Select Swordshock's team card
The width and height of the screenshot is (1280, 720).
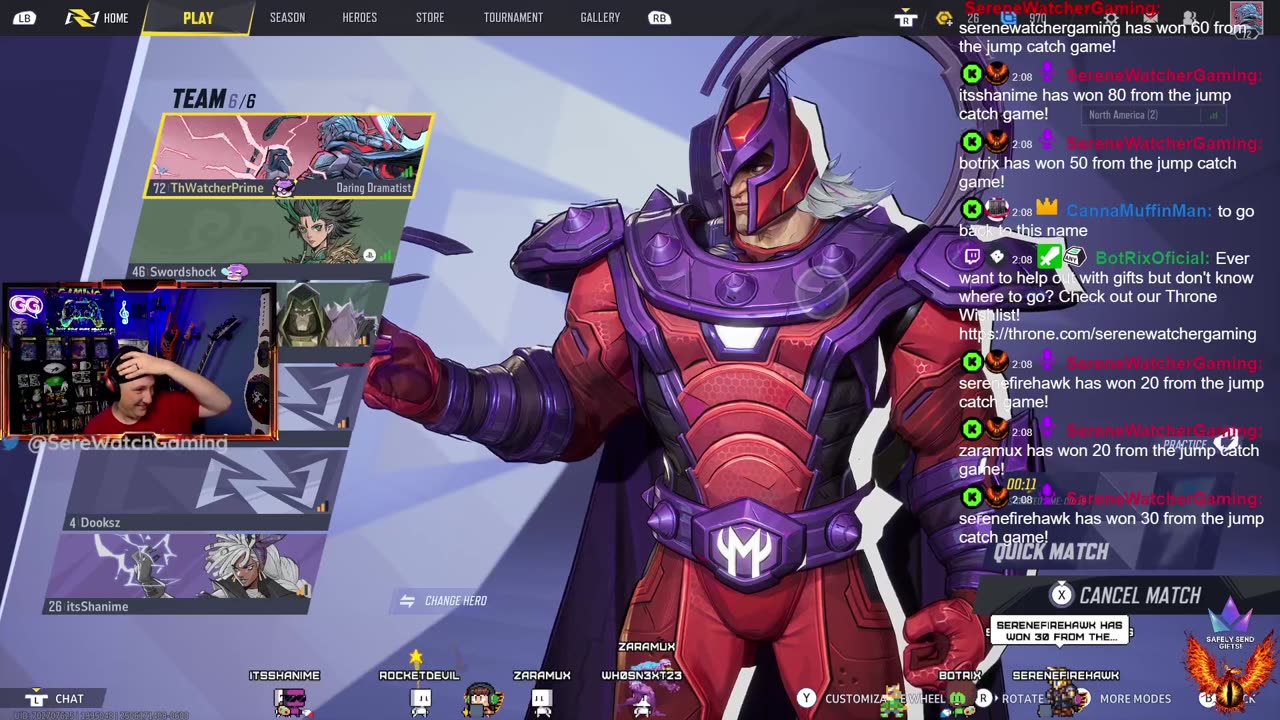[270, 240]
